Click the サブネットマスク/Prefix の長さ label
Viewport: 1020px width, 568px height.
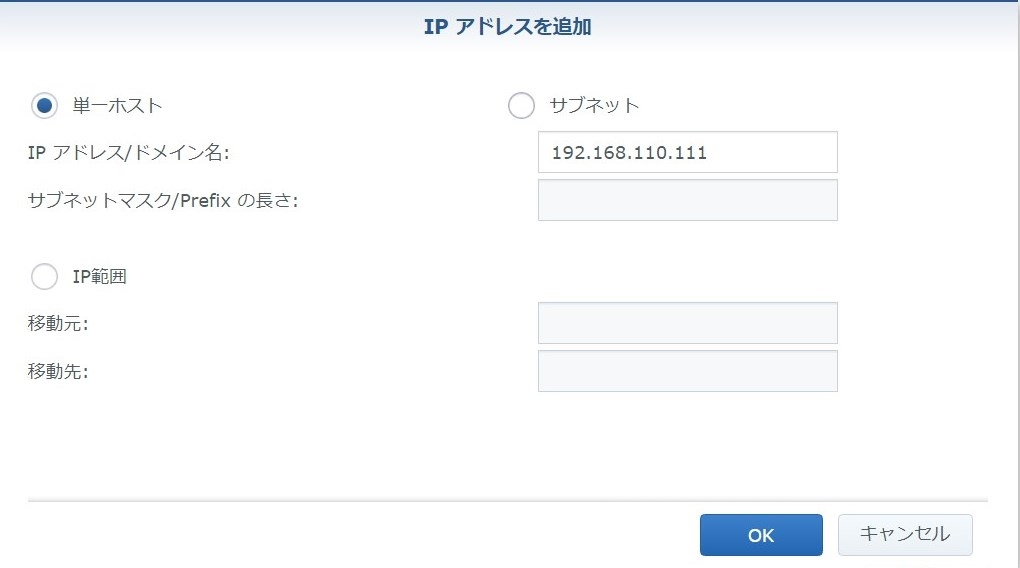(x=164, y=200)
